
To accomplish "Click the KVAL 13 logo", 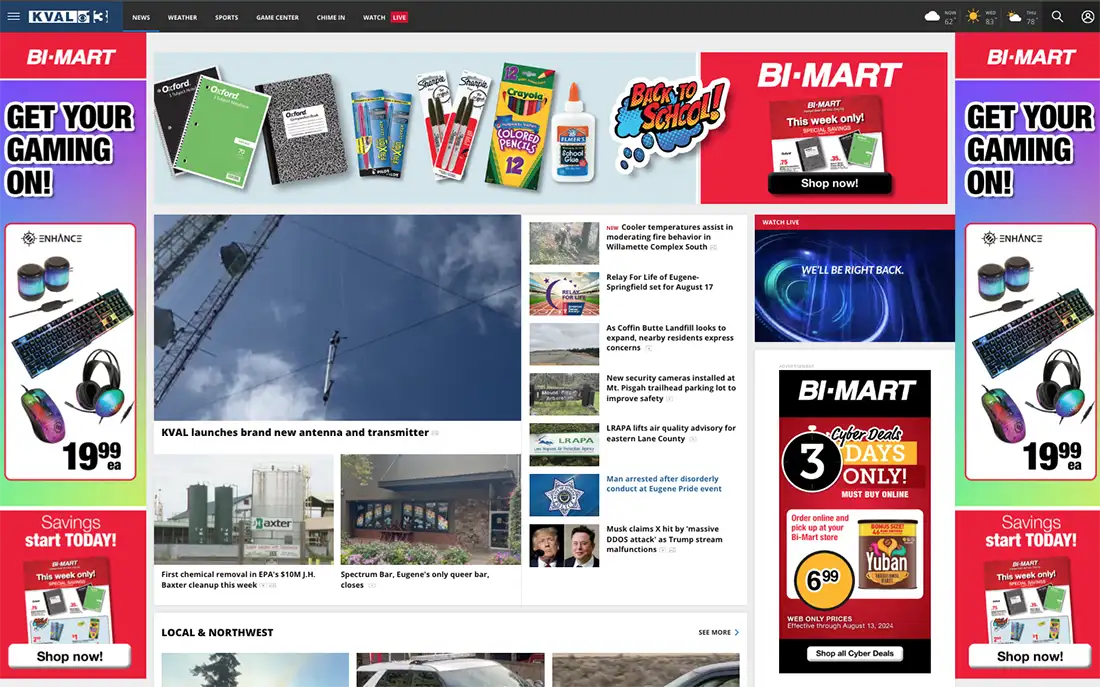I will point(69,17).
